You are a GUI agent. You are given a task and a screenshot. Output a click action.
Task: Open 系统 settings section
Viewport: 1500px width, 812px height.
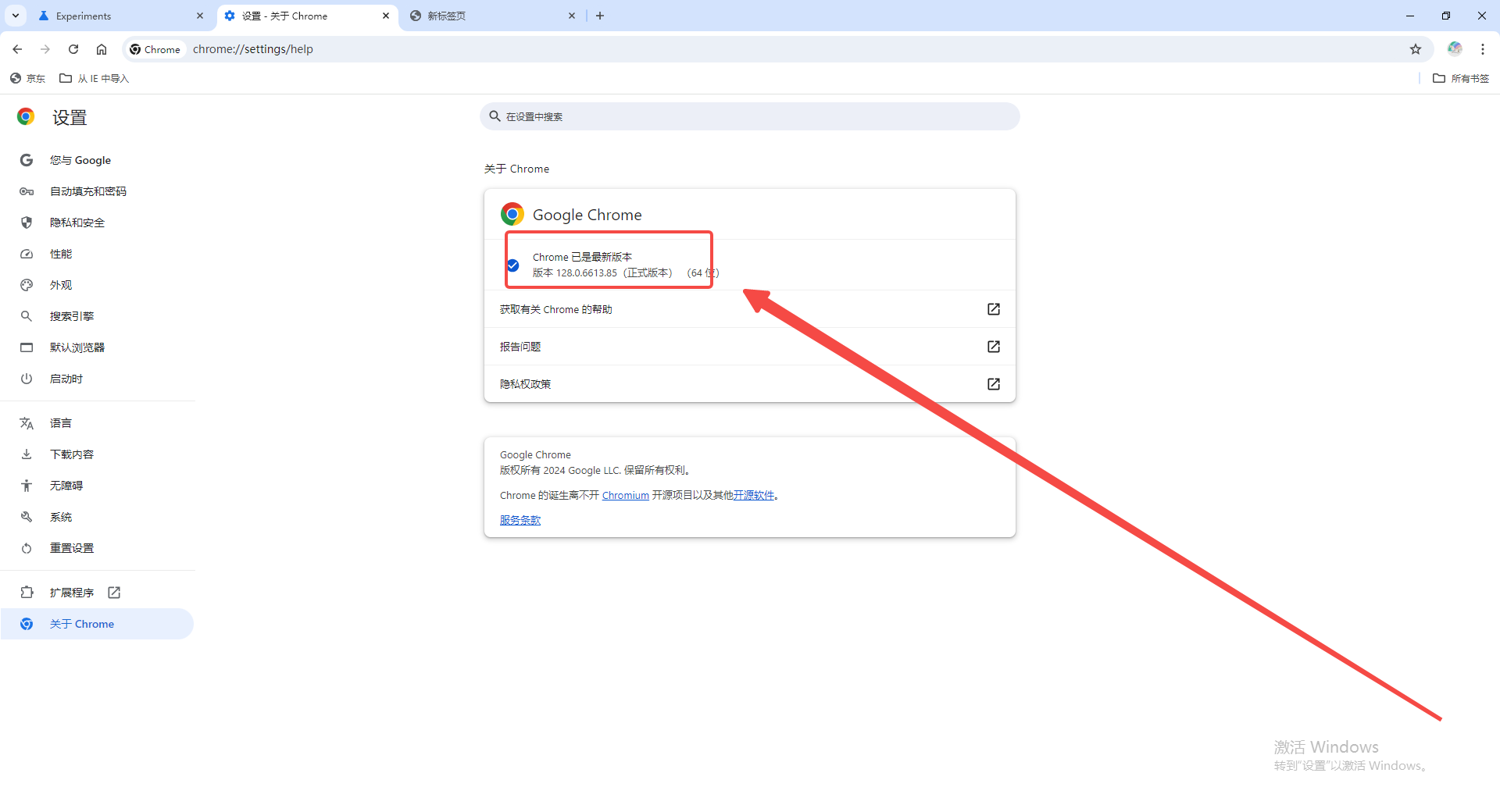click(x=98, y=517)
